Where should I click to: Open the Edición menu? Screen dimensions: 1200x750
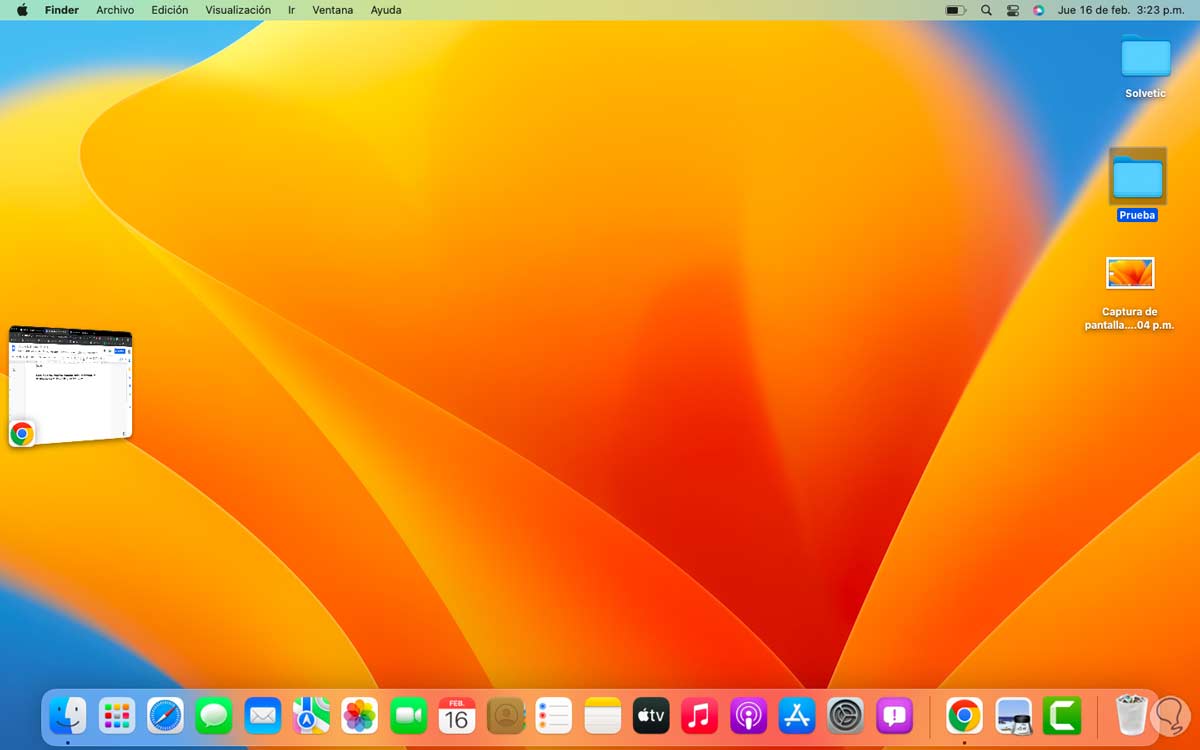click(x=170, y=10)
